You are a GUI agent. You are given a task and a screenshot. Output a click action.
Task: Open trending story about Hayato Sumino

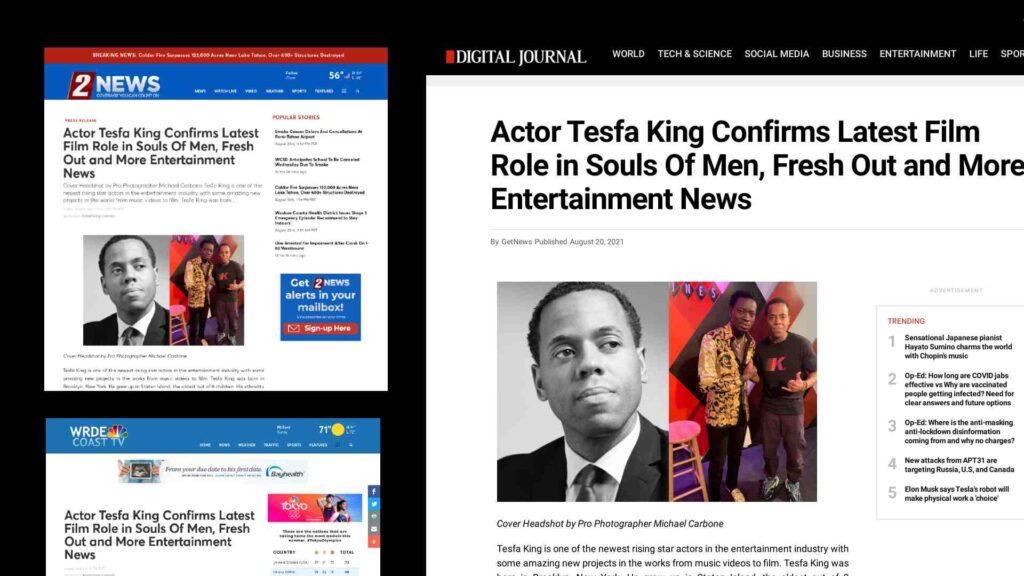click(x=958, y=347)
